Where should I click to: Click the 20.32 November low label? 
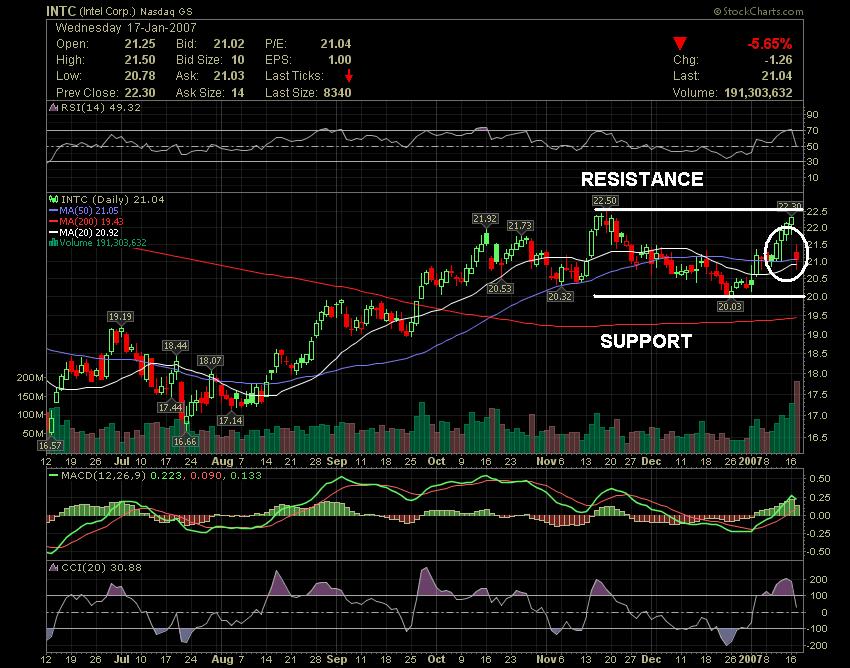(560, 297)
